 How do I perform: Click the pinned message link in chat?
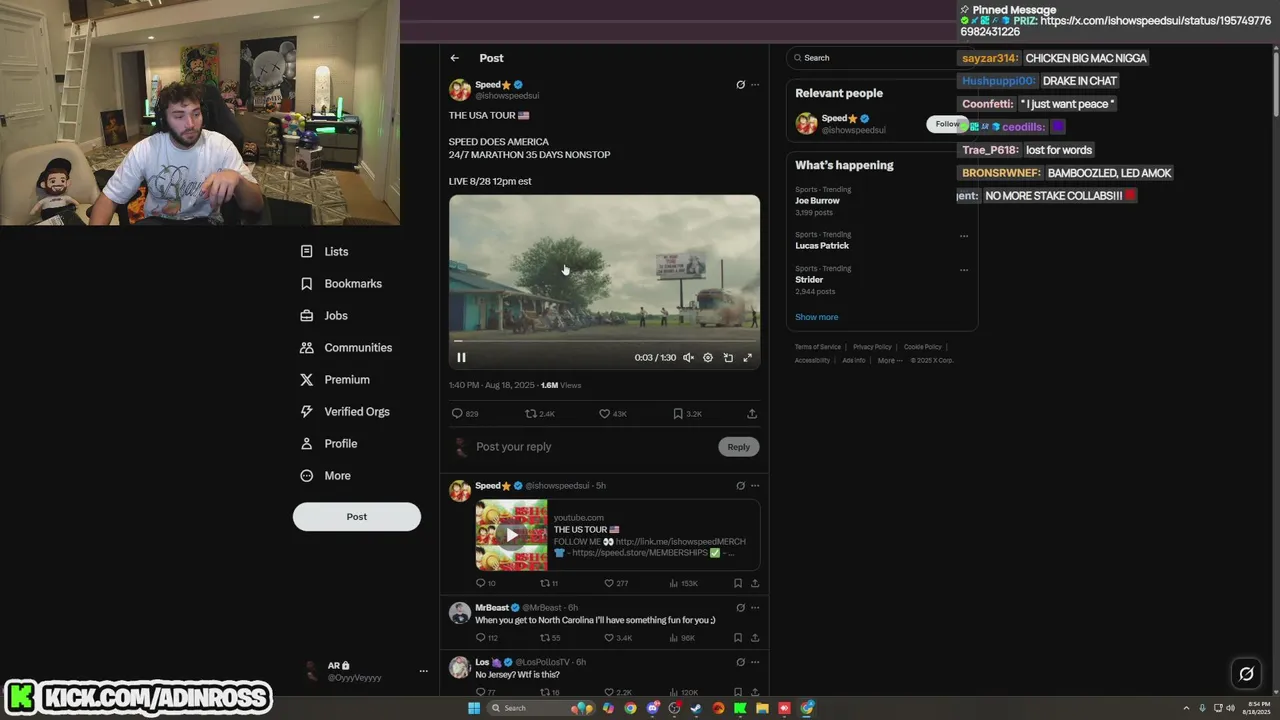click(1115, 26)
